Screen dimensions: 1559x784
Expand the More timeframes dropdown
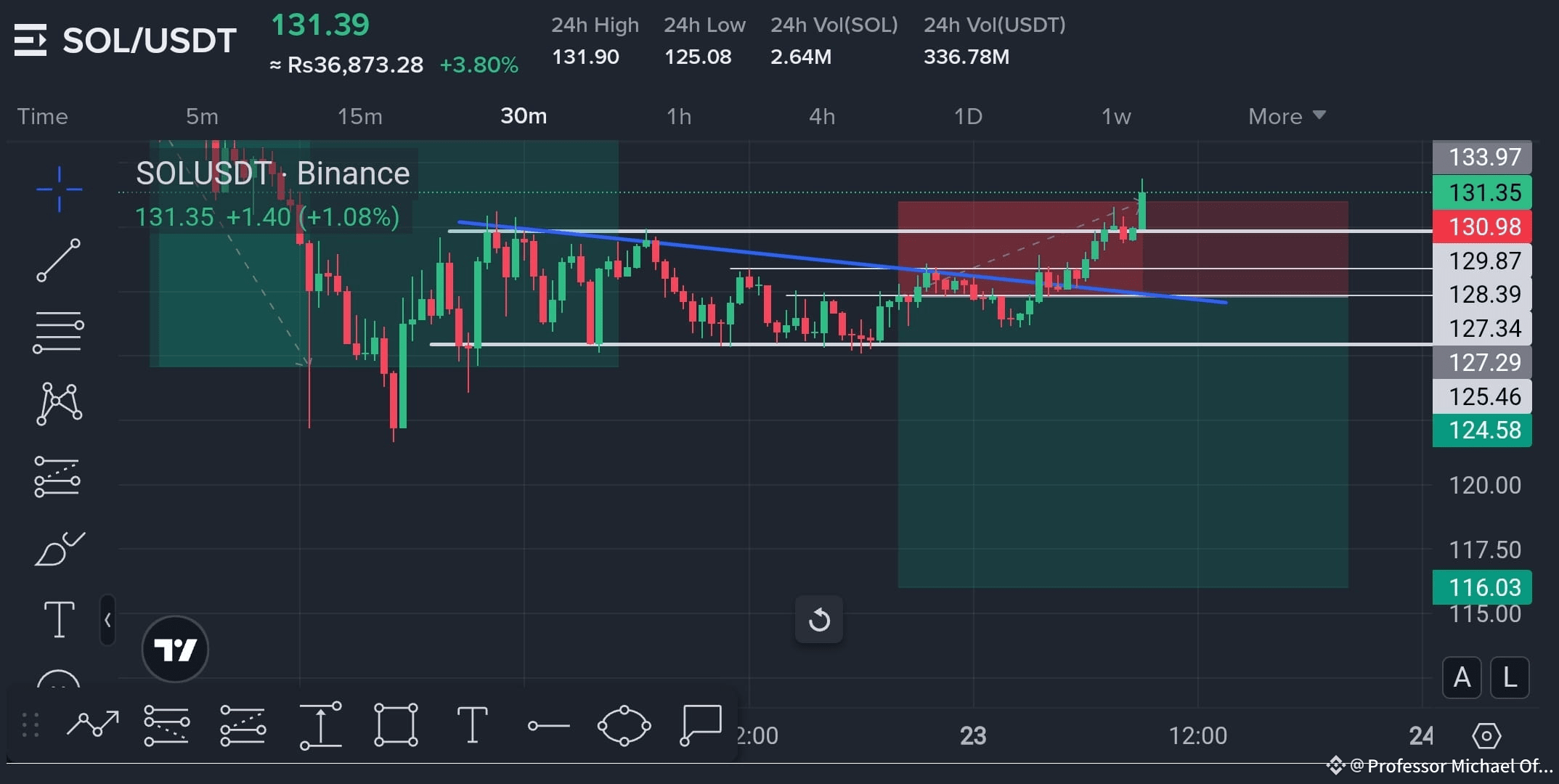coord(1287,116)
